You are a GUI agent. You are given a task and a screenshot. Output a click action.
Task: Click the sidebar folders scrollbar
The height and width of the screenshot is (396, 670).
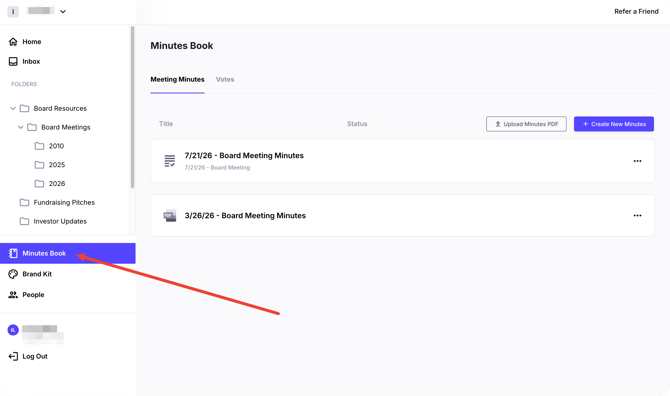point(132,107)
